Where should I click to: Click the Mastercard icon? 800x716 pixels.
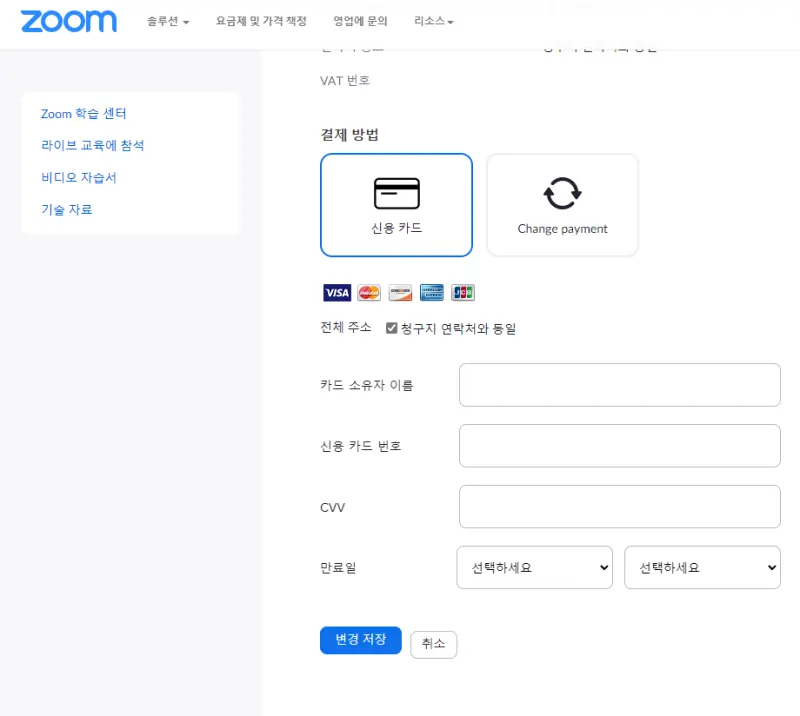click(368, 292)
